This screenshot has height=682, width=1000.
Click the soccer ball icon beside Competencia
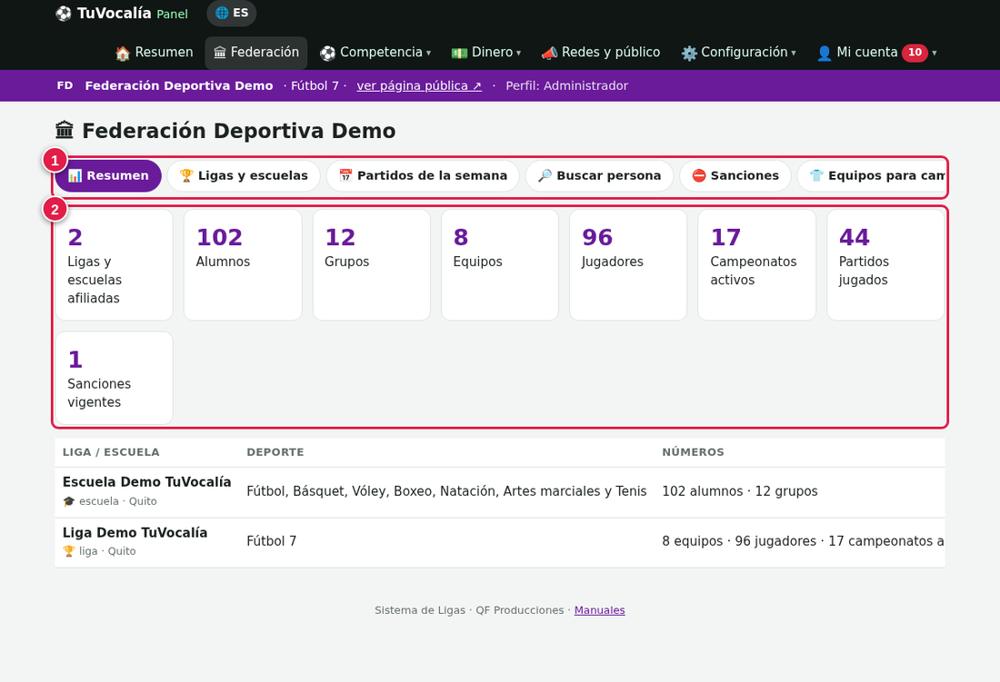coord(328,53)
